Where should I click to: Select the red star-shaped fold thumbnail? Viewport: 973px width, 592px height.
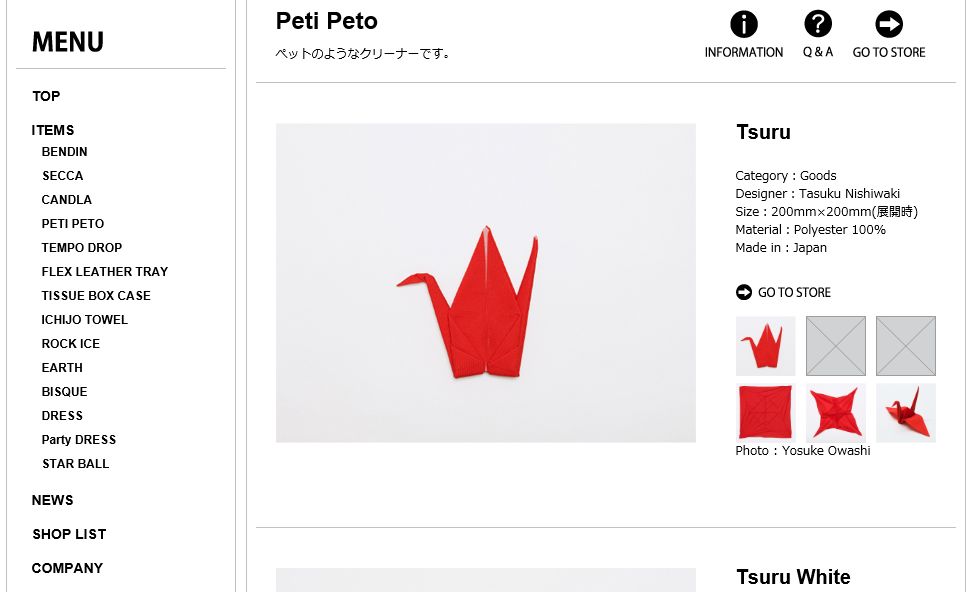coord(835,412)
